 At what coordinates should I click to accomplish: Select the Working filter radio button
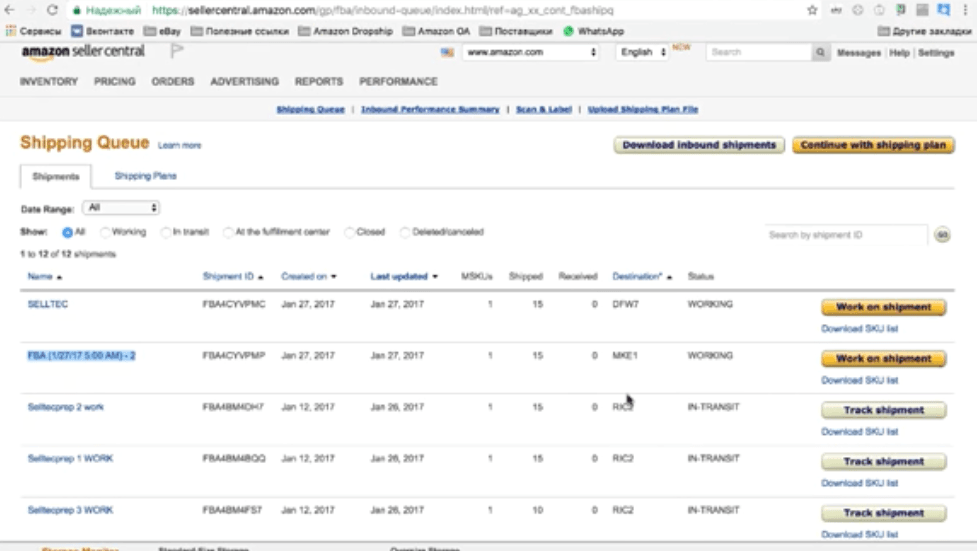(x=105, y=232)
